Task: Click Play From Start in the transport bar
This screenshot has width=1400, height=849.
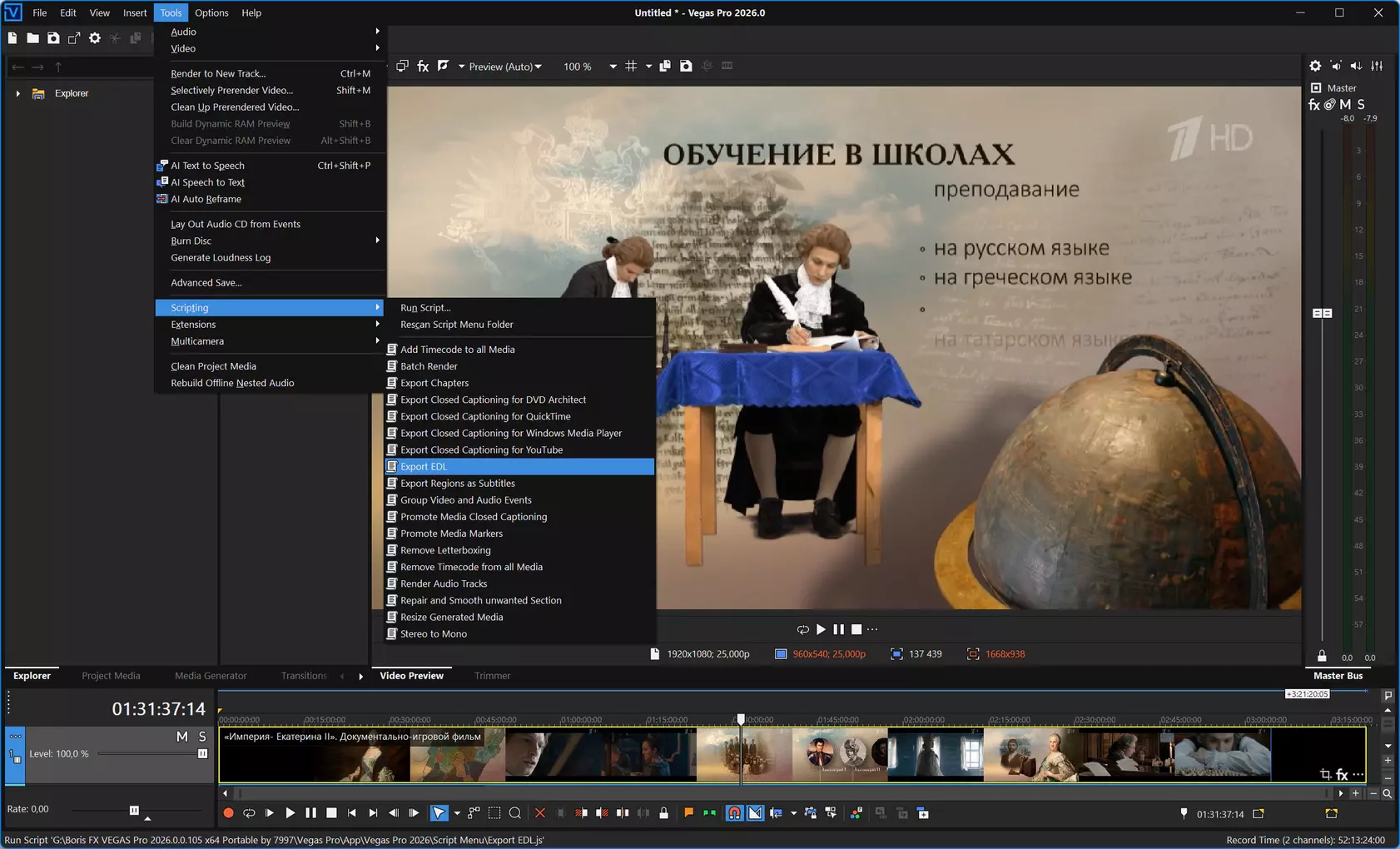Action: (270, 813)
